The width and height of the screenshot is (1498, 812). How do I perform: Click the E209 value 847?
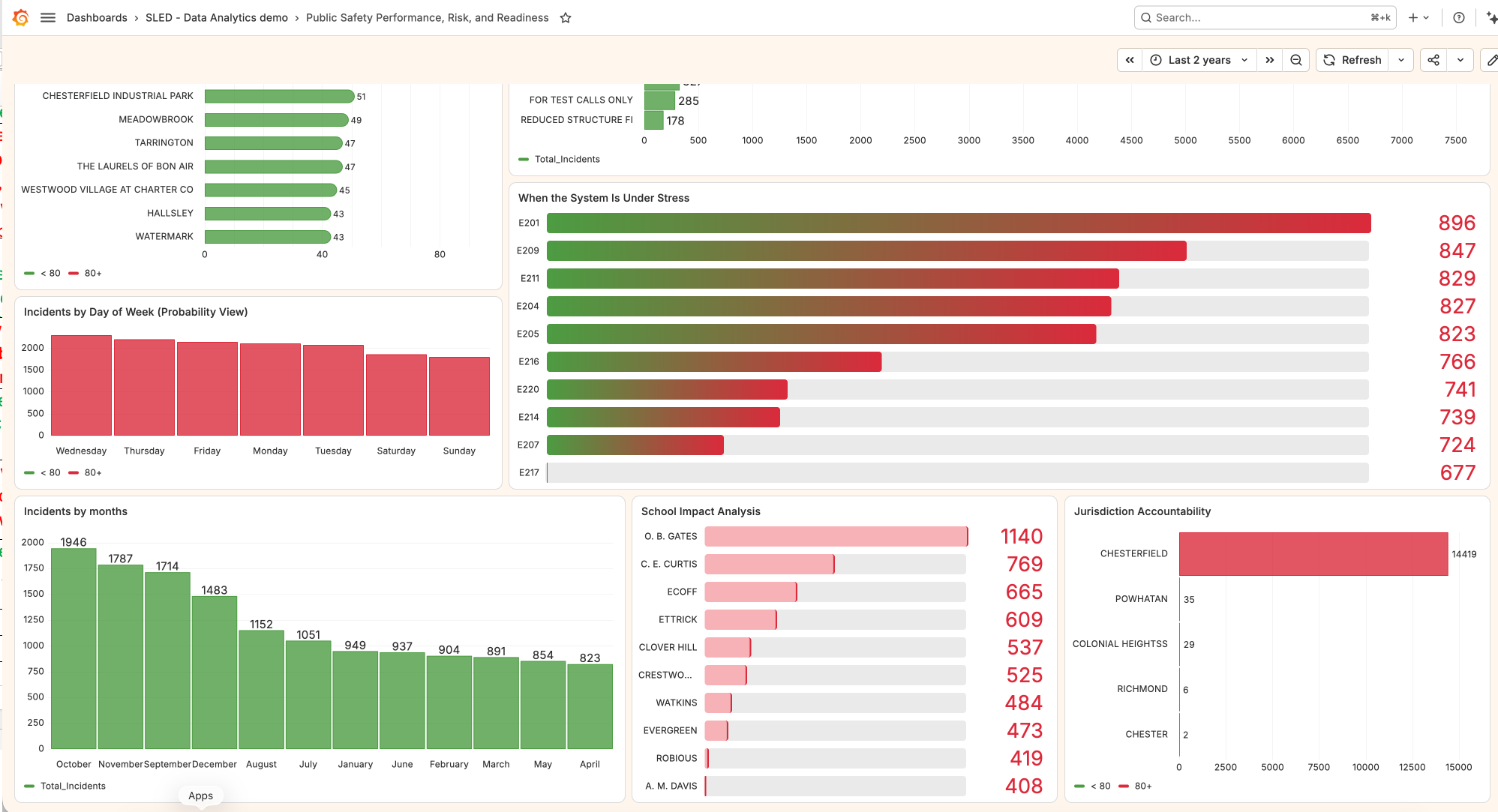(x=1457, y=250)
